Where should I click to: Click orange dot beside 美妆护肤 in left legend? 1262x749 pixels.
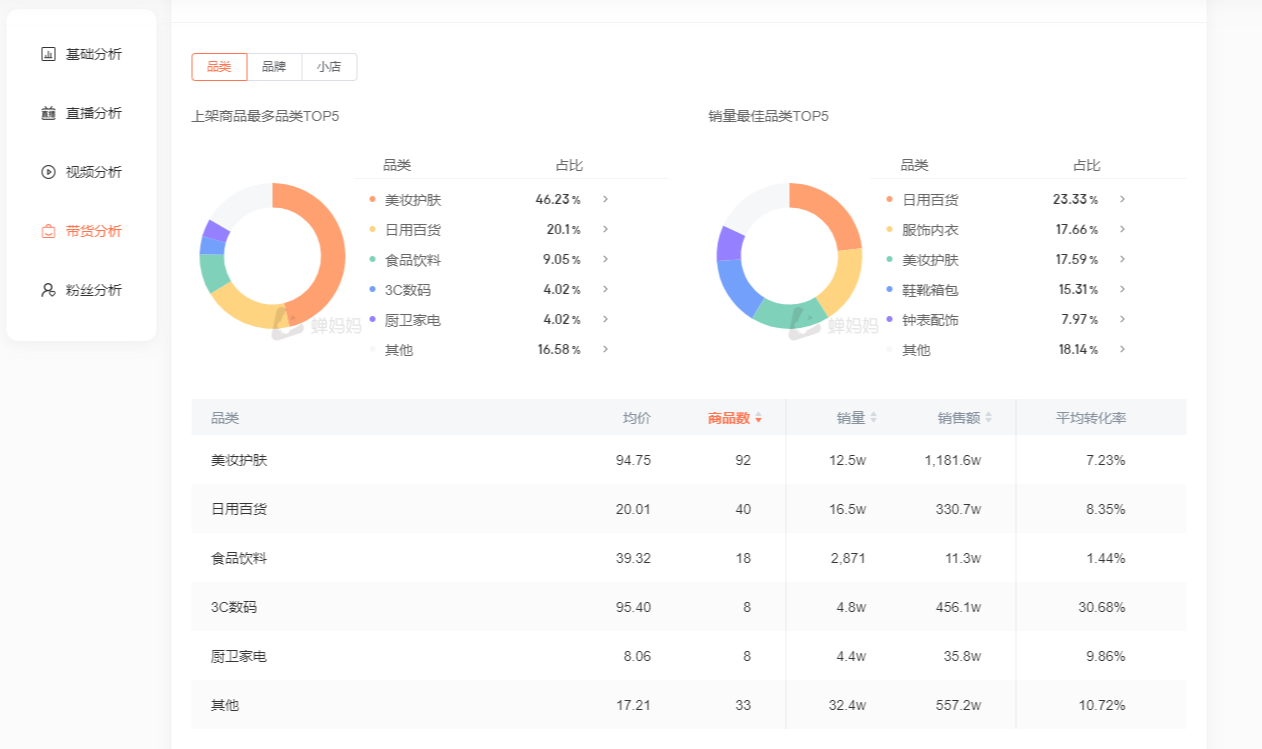(x=372, y=200)
